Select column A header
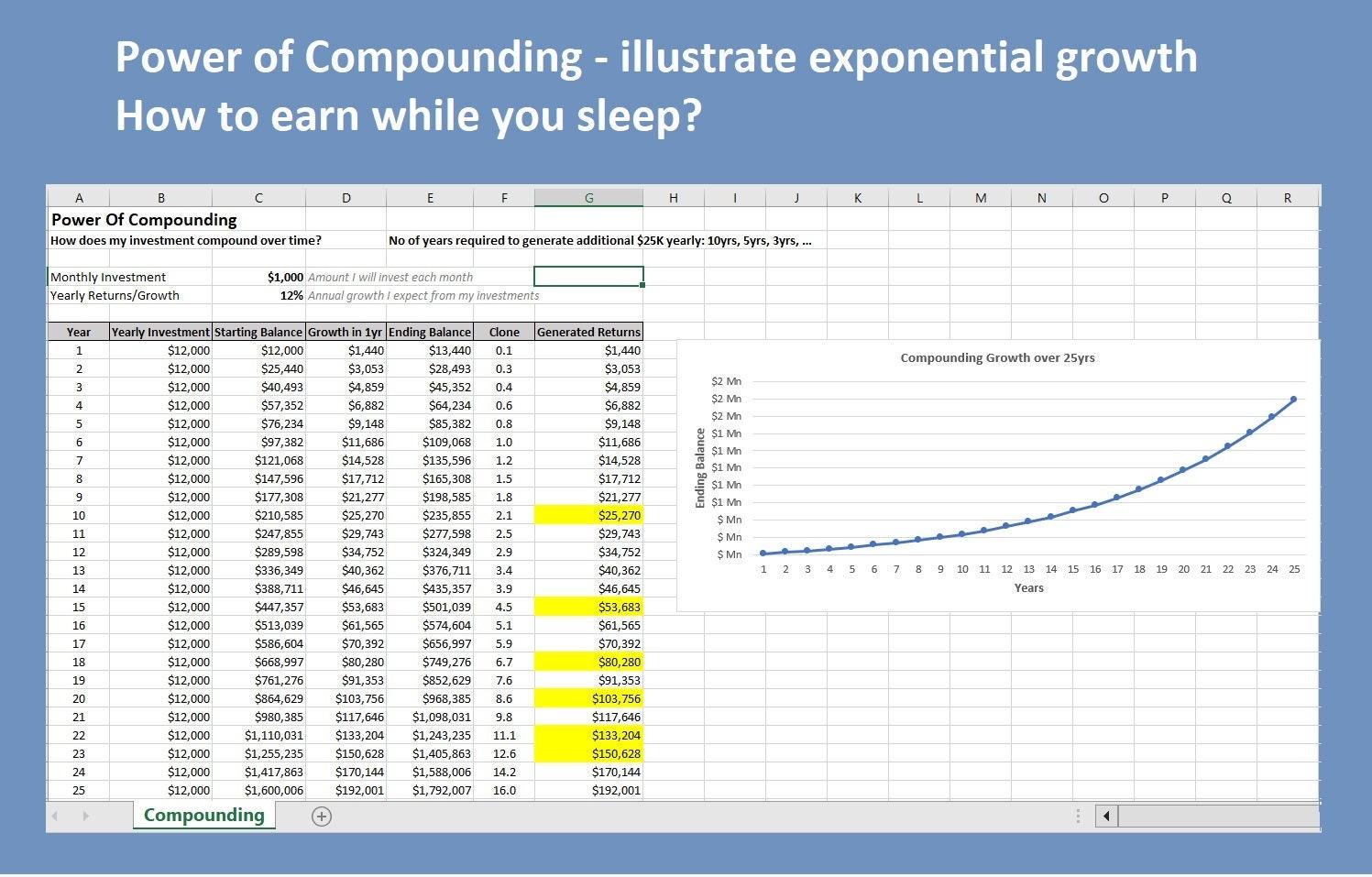This screenshot has width=1372, height=877. click(79, 197)
